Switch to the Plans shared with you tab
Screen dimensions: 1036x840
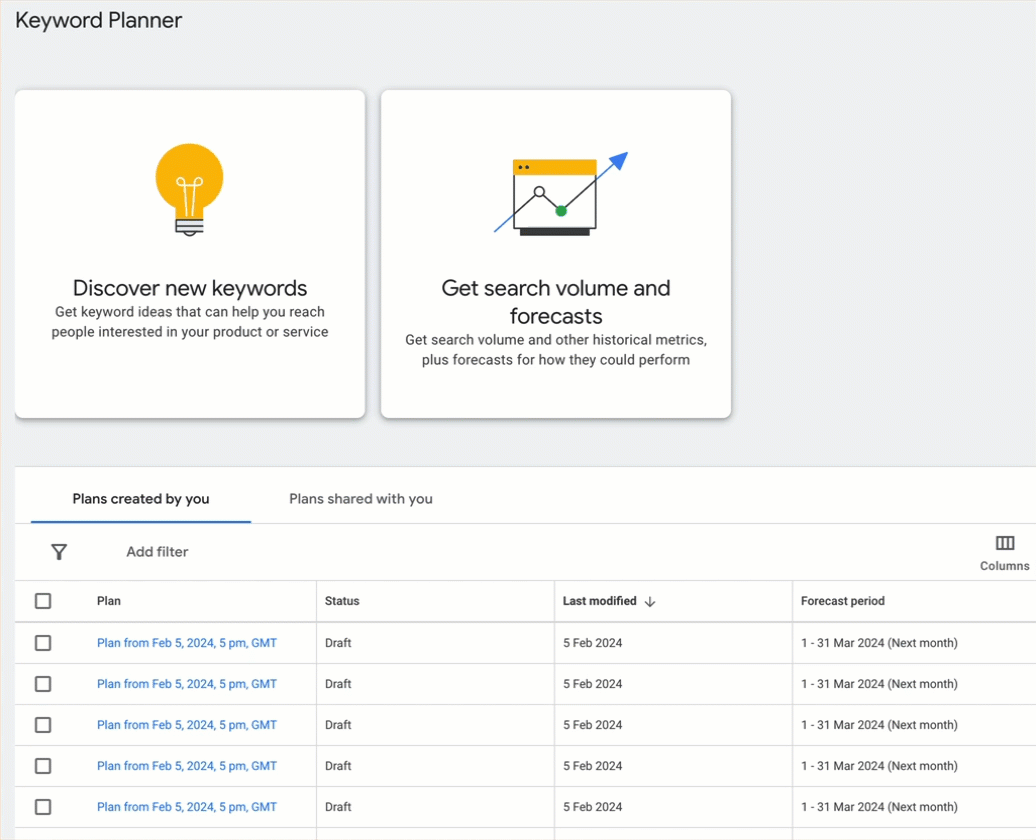click(360, 498)
